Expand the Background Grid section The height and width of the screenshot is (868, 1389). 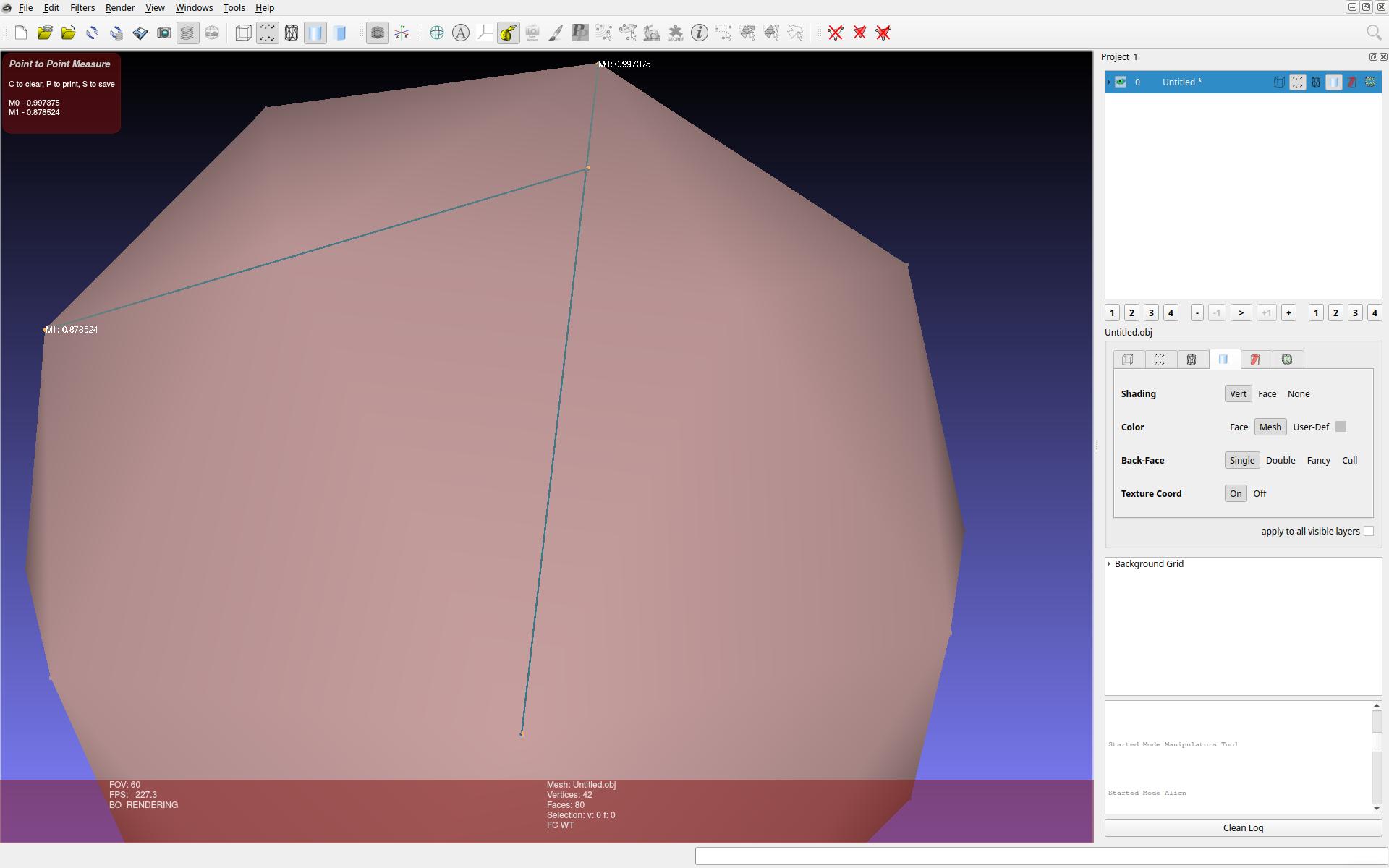[1109, 563]
